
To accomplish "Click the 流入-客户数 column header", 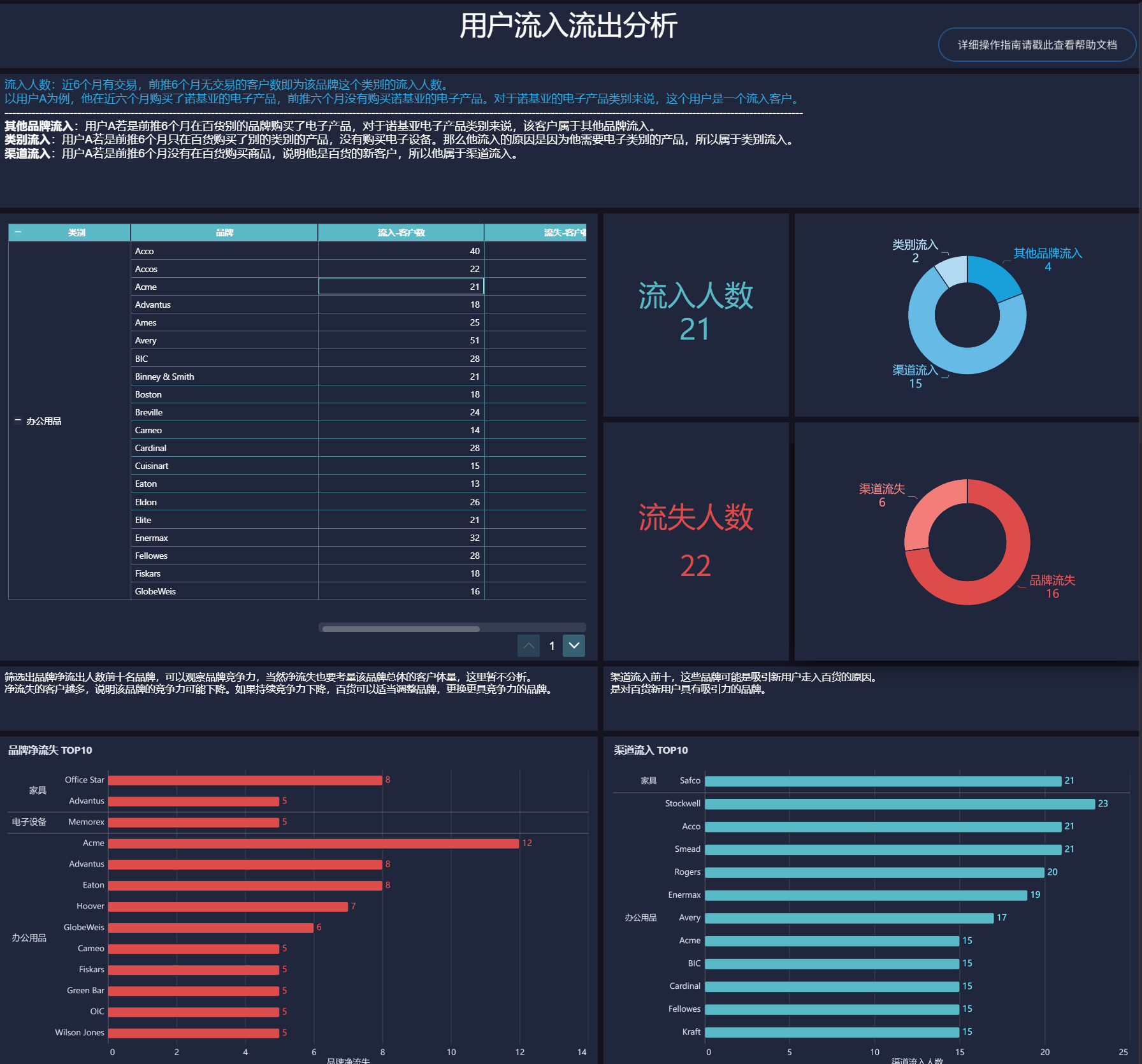I will (x=401, y=233).
